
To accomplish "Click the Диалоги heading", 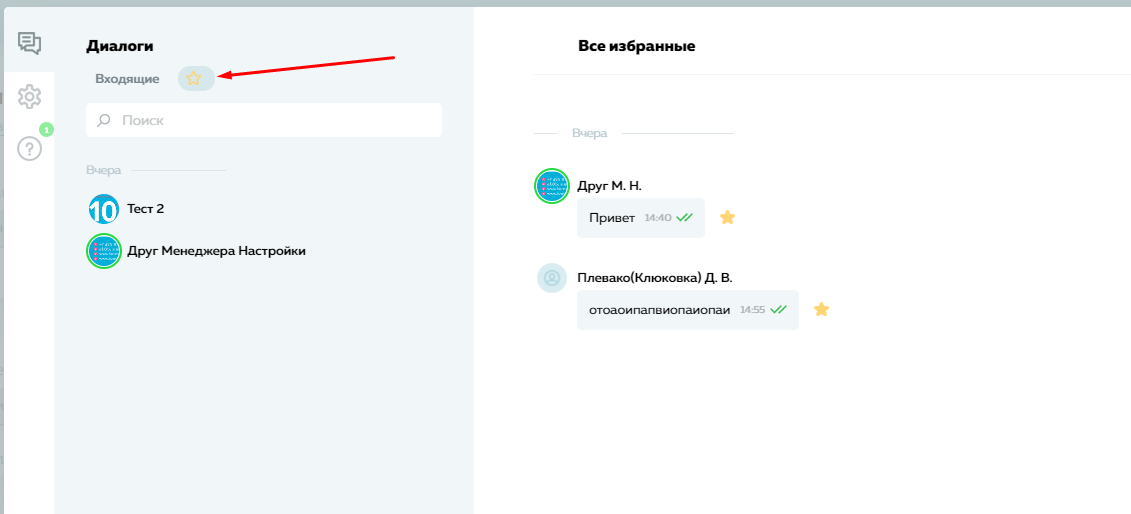I will coord(120,45).
